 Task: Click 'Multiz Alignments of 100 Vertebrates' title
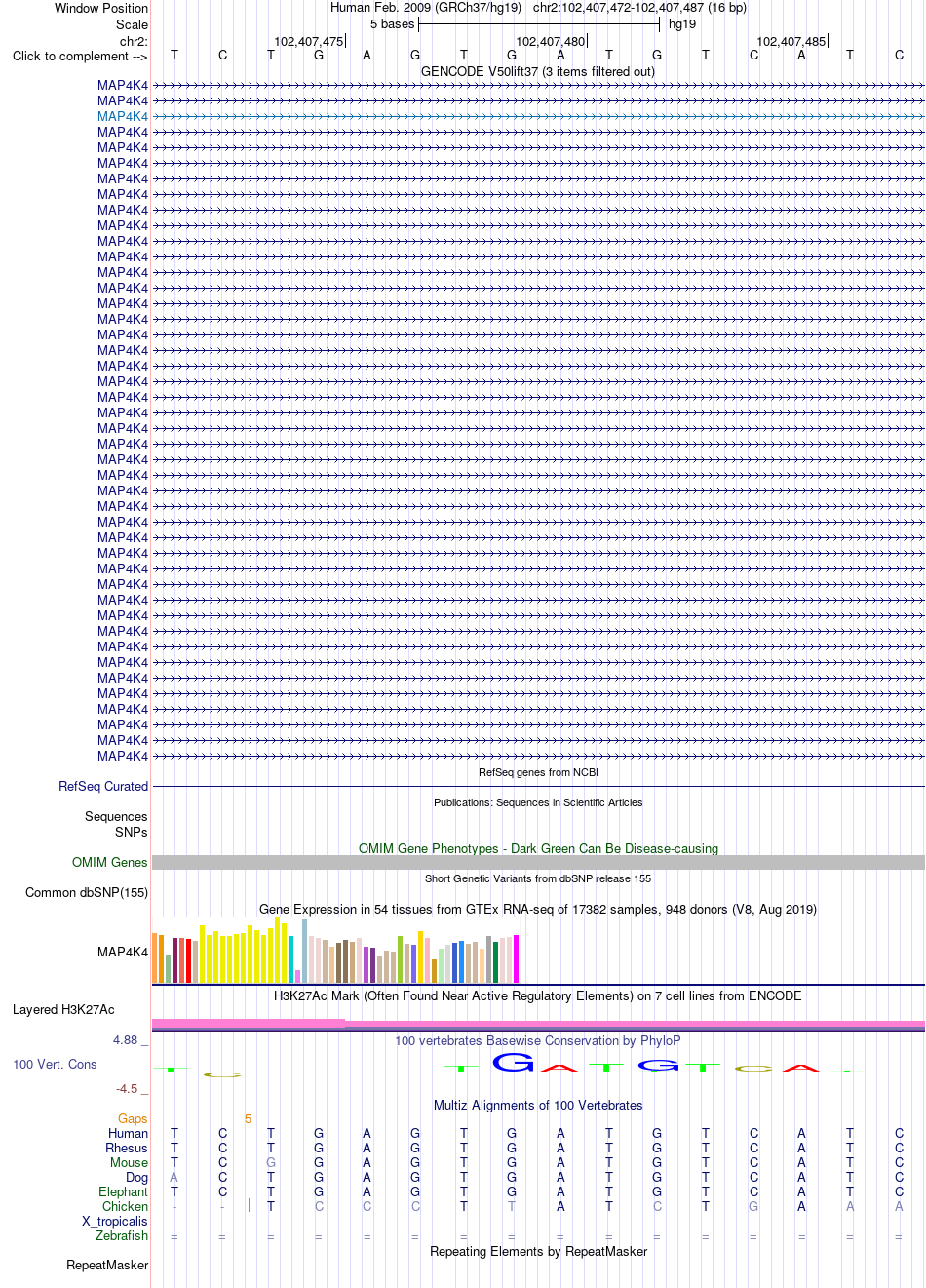click(x=538, y=1105)
